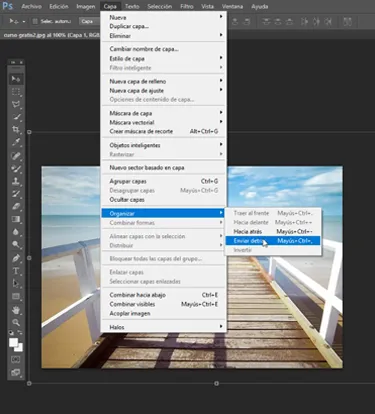Select the Lasso tool

coord(16,104)
